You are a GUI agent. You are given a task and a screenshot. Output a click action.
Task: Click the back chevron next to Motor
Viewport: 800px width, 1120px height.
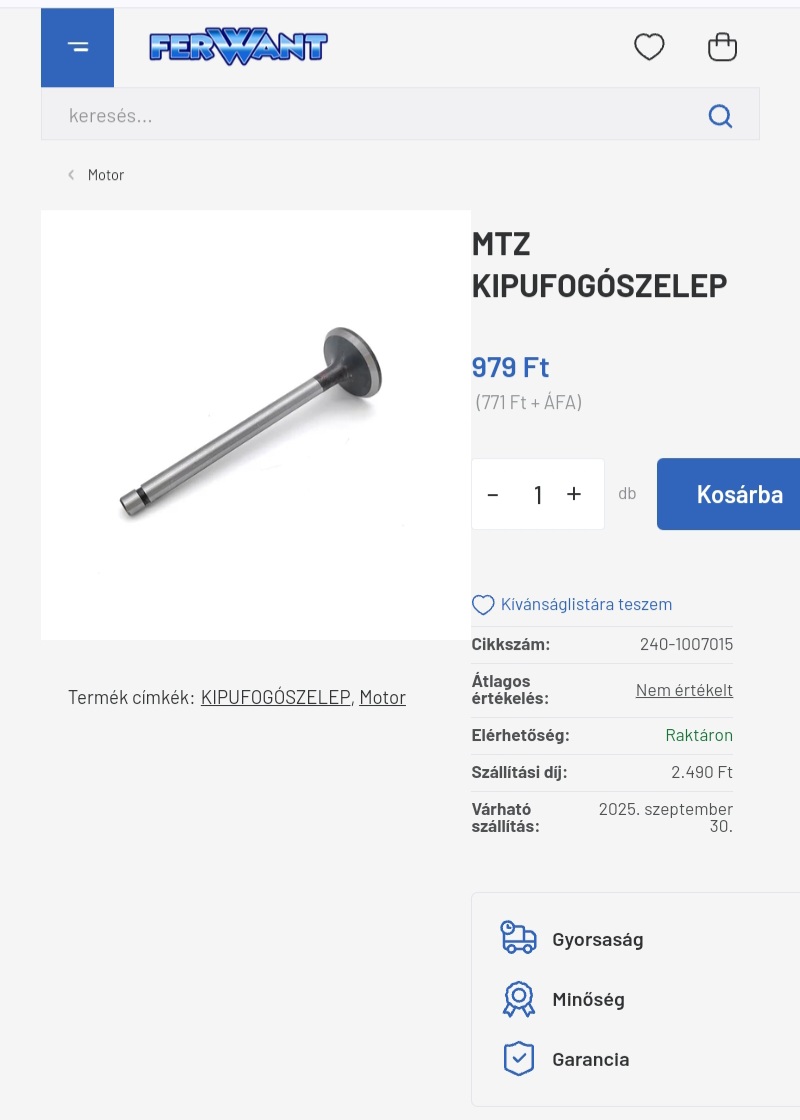[x=71, y=175]
